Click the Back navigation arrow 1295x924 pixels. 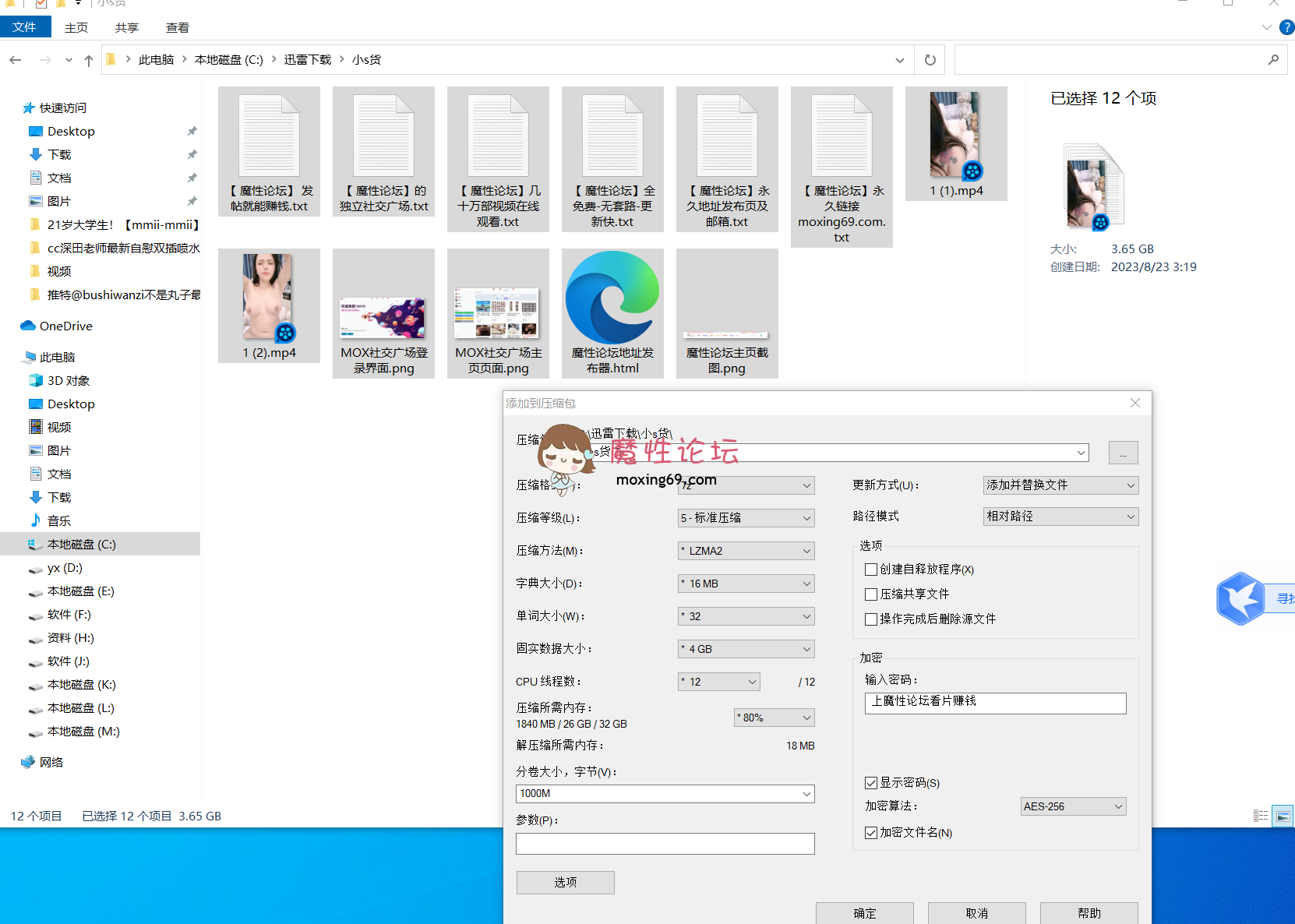pyautogui.click(x=16, y=60)
